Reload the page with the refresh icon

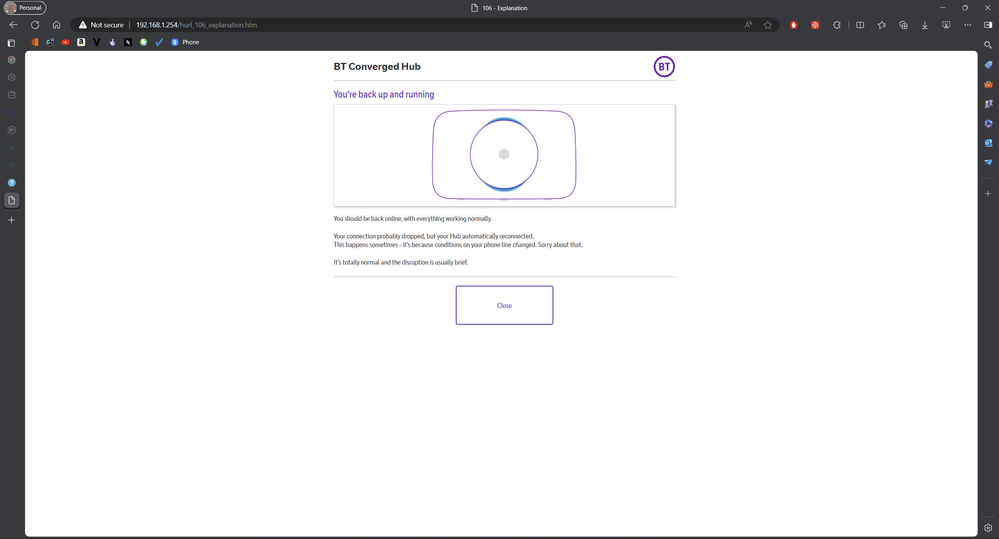35,25
